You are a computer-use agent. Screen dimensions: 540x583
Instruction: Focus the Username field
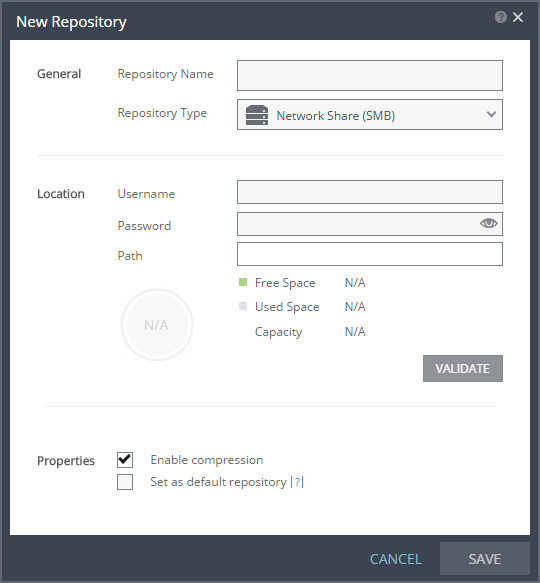tap(370, 192)
